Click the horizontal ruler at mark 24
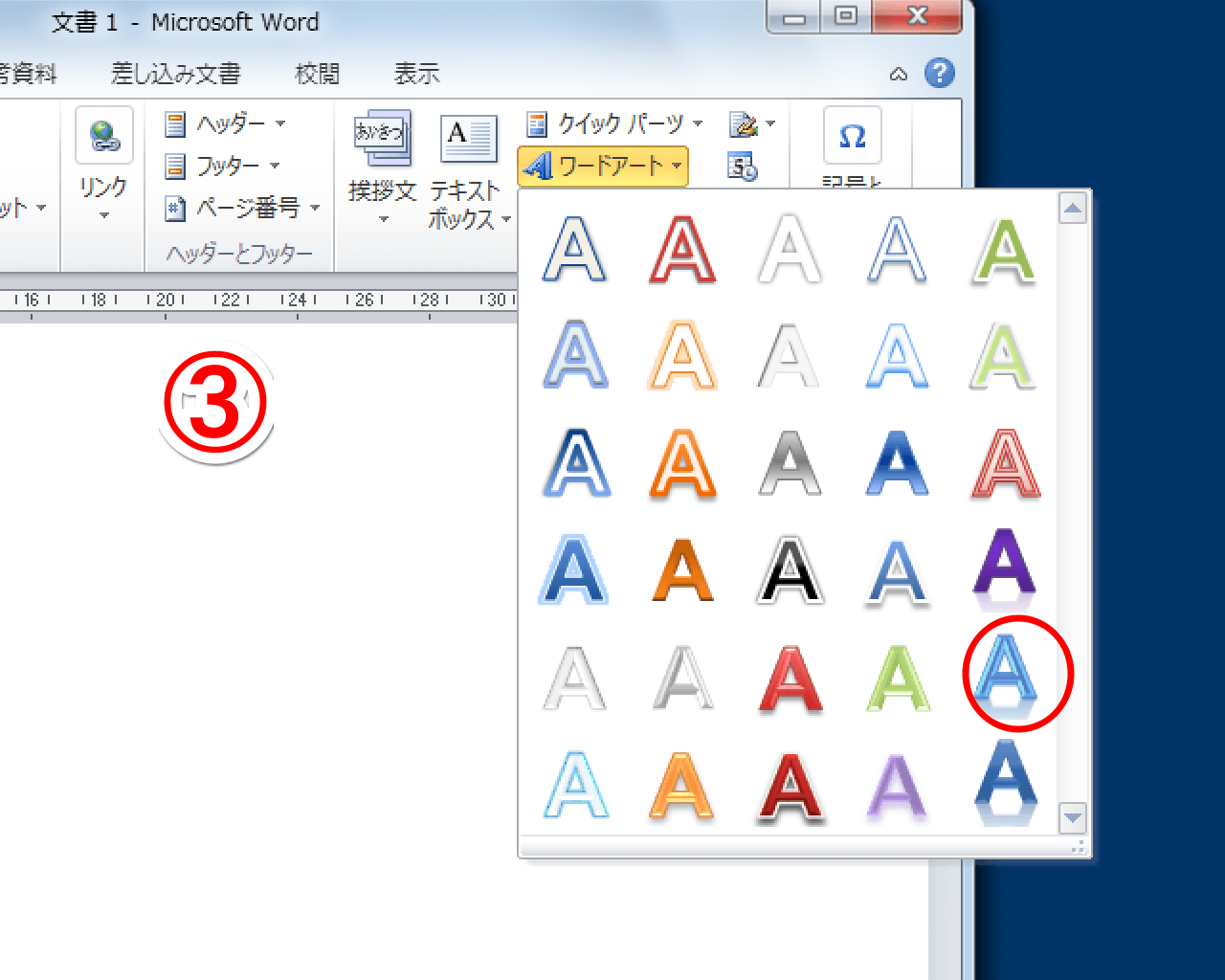The height and width of the screenshot is (980, 1225). coord(298,301)
